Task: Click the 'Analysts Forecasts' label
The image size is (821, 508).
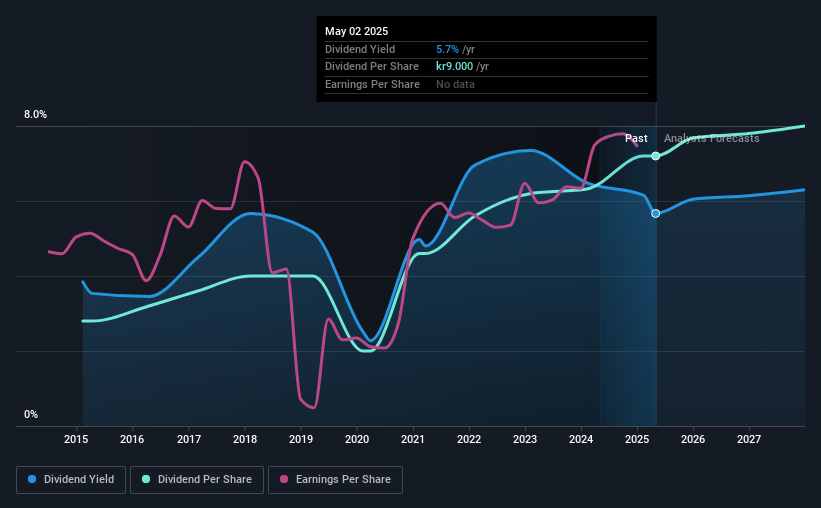Action: tap(712, 138)
